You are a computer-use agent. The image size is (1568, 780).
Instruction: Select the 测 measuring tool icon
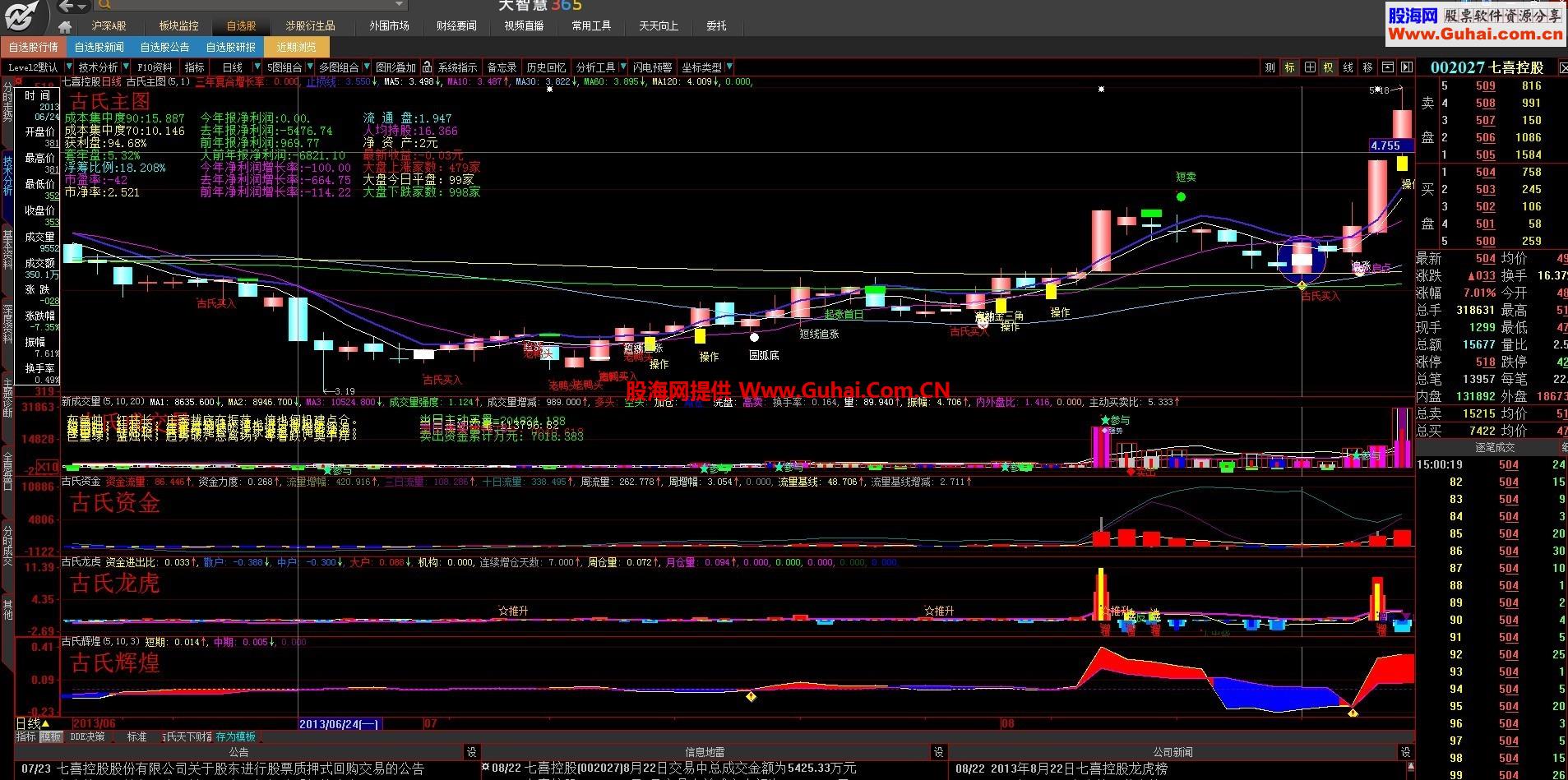tap(1270, 67)
